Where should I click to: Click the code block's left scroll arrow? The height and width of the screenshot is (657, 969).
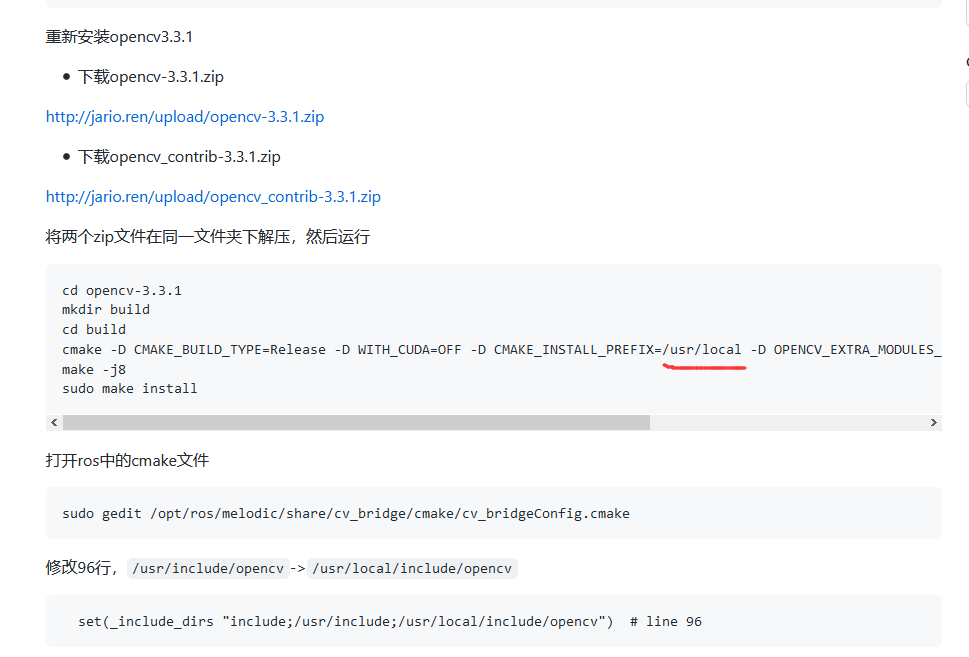[54, 423]
